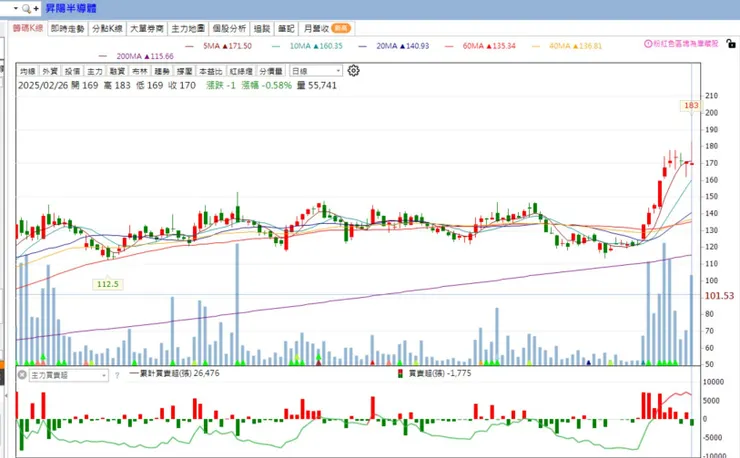
Task: Switch to the 即時走勢 tab
Action: point(67,29)
